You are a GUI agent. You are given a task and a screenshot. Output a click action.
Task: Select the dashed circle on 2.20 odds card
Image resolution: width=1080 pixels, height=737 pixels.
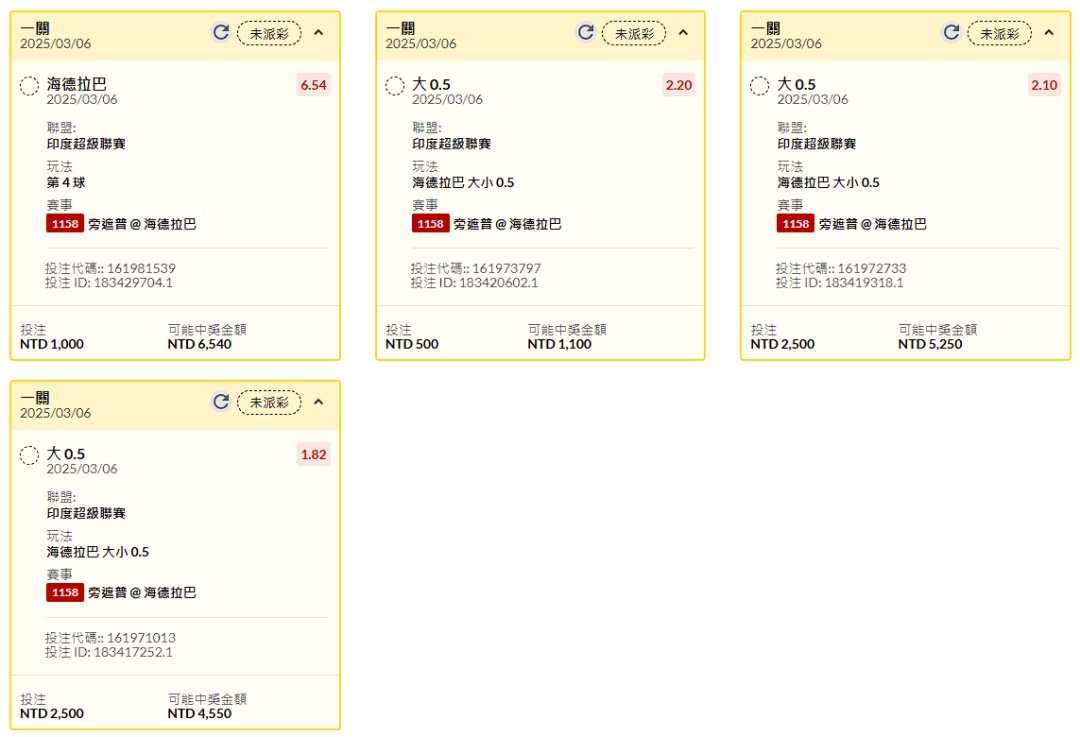click(x=395, y=86)
